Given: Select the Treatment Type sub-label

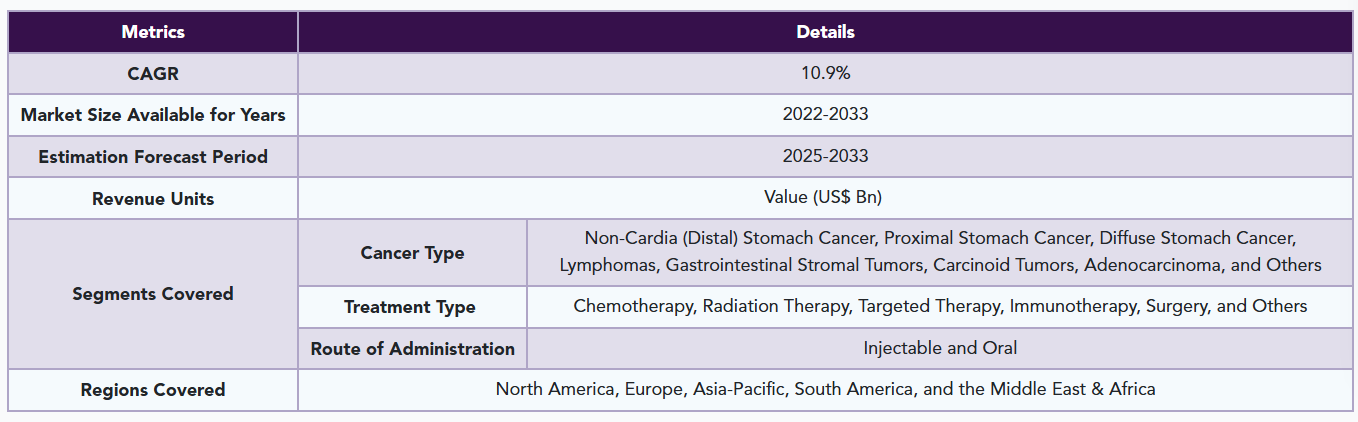Looking at the screenshot, I should pos(410,307).
